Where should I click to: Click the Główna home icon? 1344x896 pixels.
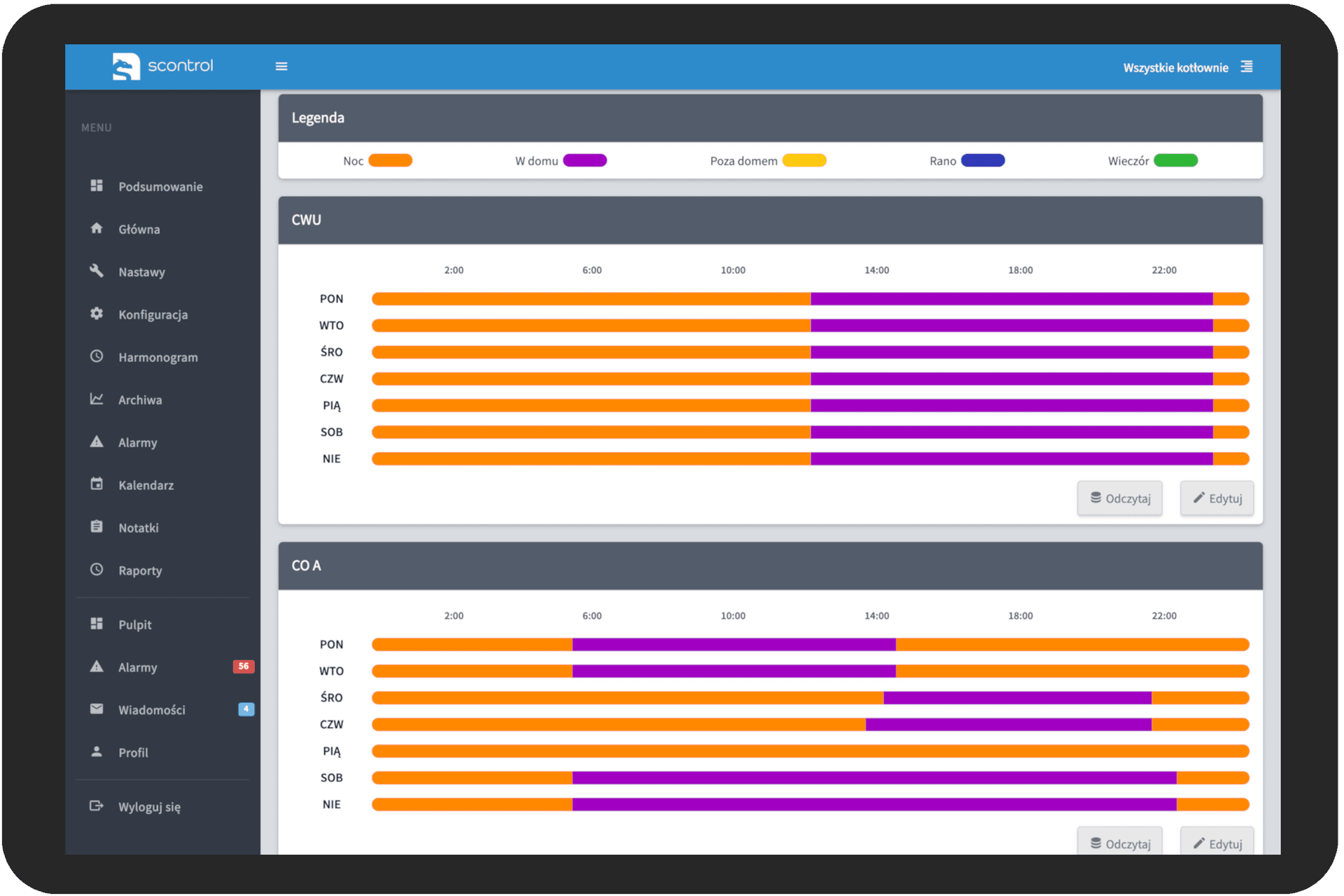coord(97,228)
